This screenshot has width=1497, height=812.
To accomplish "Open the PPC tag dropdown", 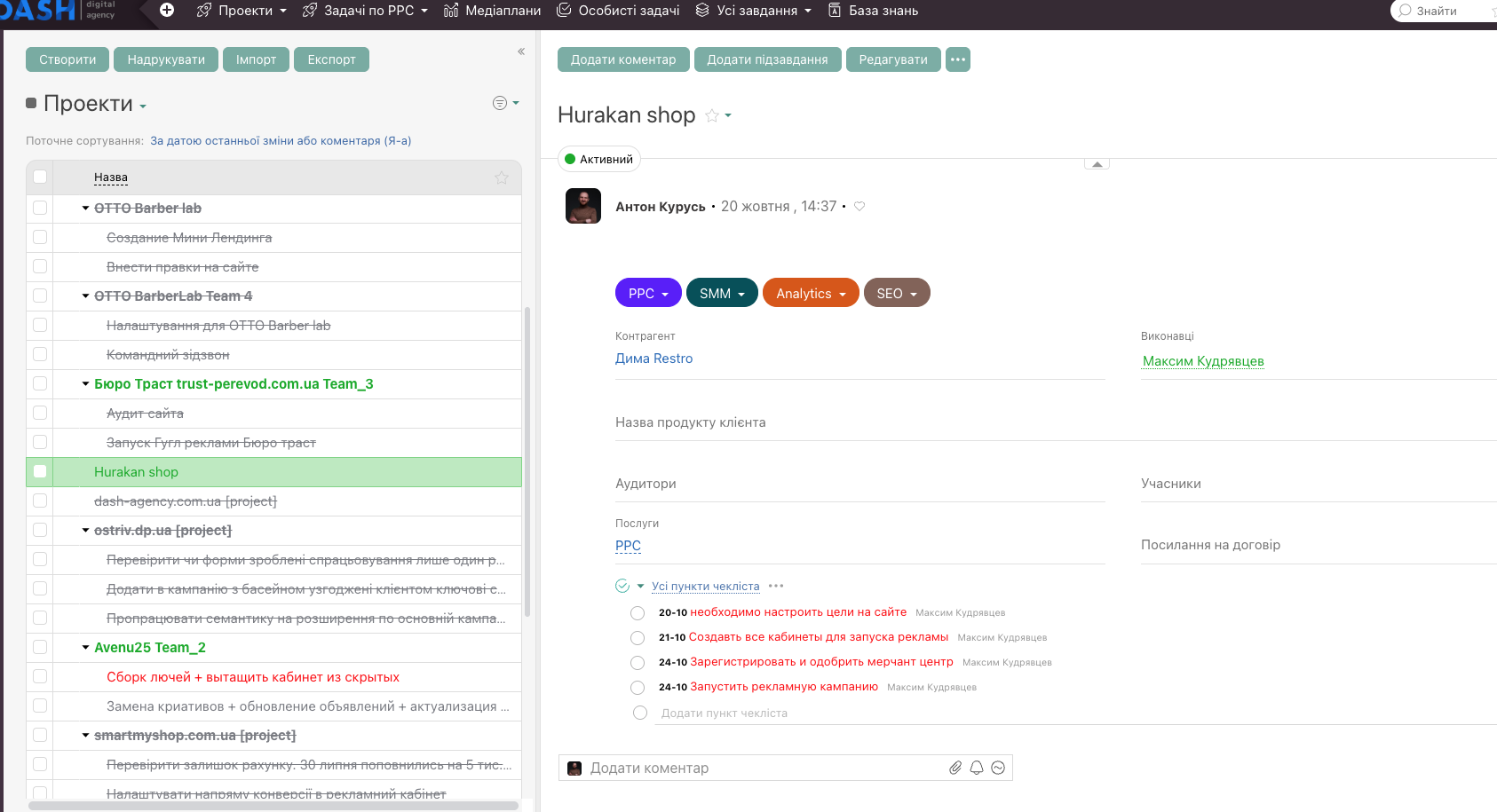I will 648,293.
